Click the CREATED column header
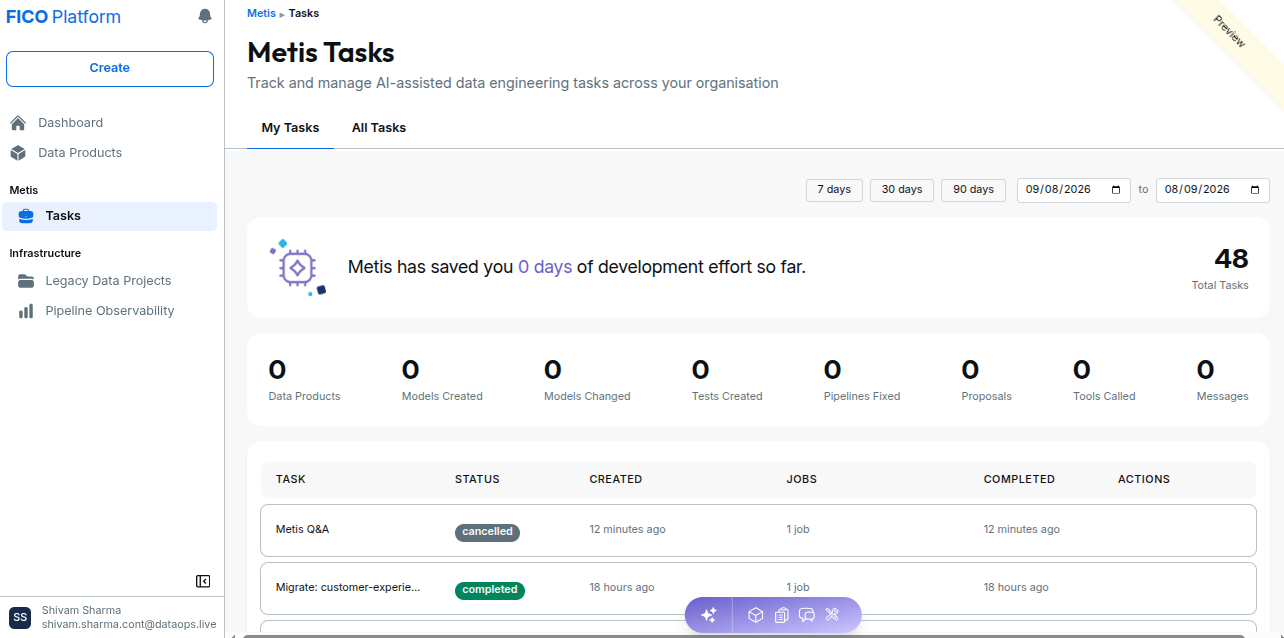 click(616, 479)
